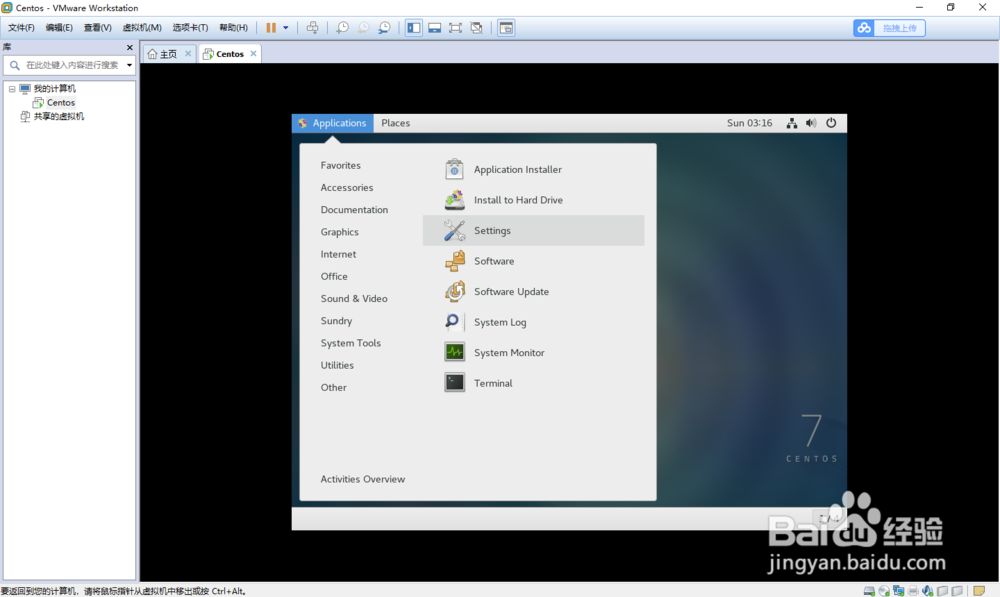Click the network adapter status bar icon

899,591
